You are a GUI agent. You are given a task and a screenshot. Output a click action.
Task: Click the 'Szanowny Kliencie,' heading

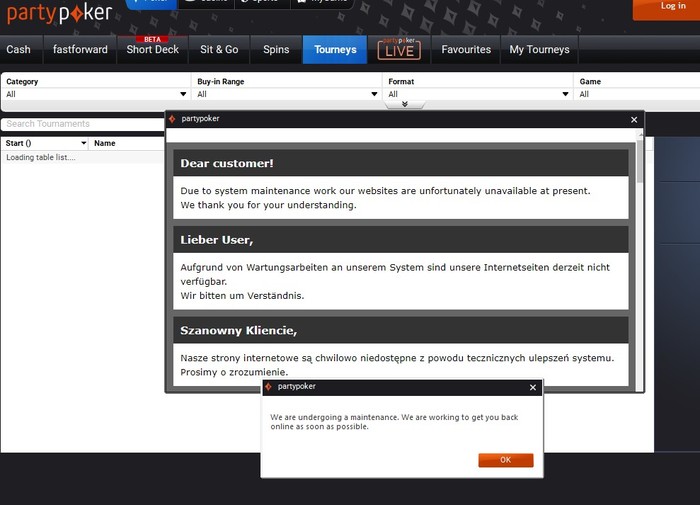click(x=238, y=331)
